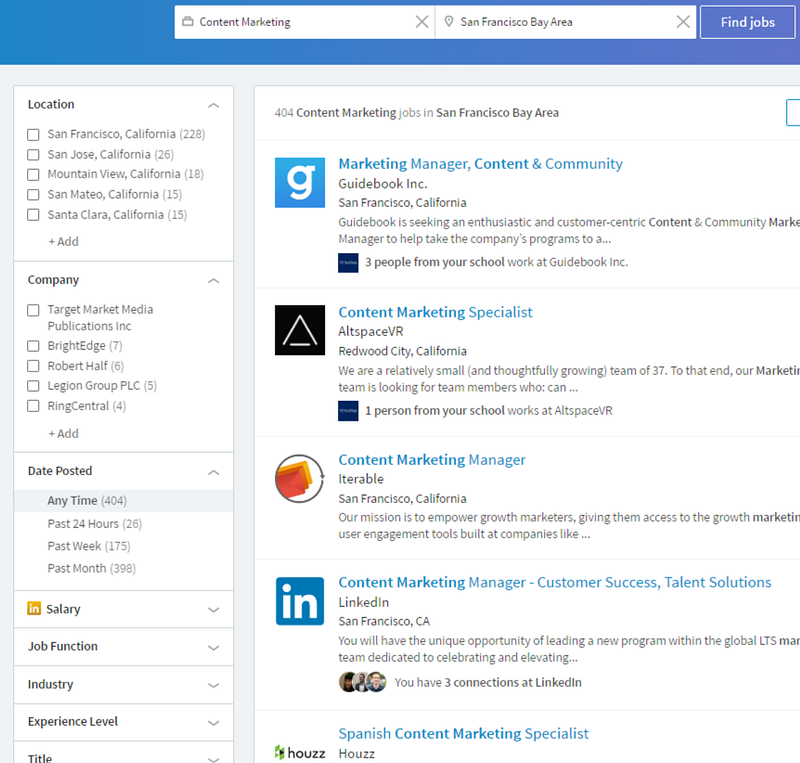Image resolution: width=800 pixels, height=763 pixels.
Task: Select Past 24 Hours date filter
Action: [94, 524]
